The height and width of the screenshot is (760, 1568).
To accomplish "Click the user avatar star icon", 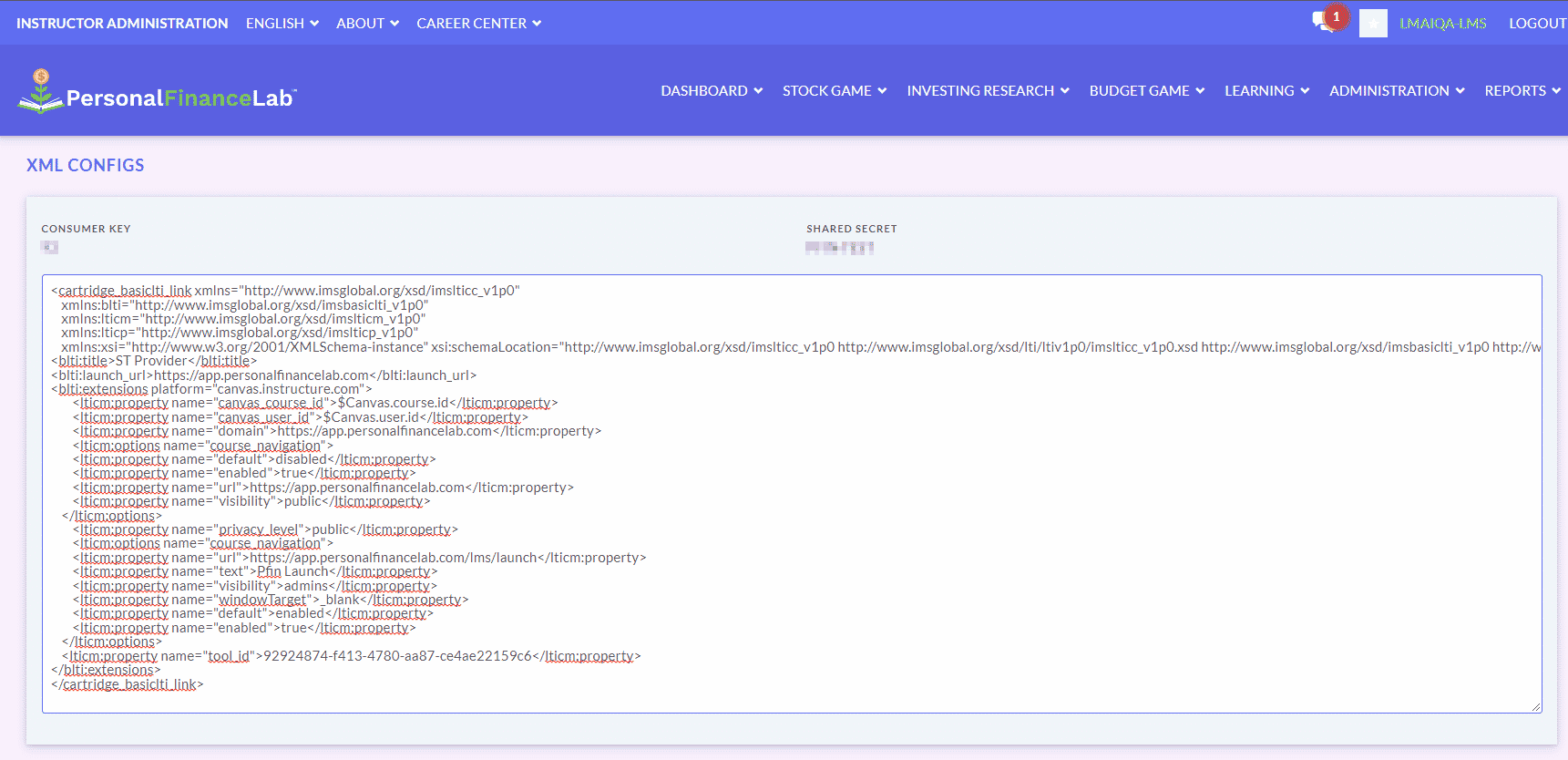I will (1373, 23).
